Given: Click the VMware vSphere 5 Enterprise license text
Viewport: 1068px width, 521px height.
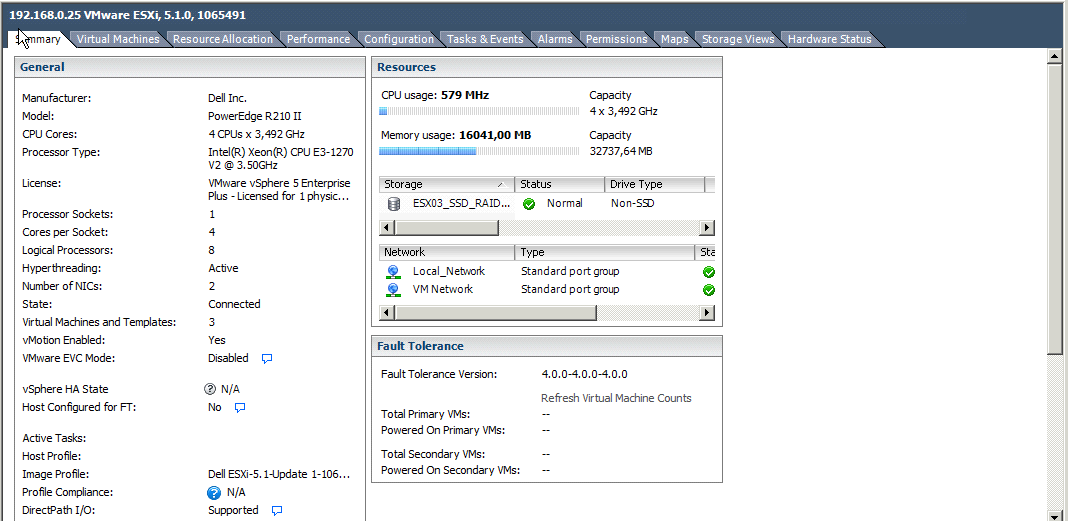Looking at the screenshot, I should point(279,190).
